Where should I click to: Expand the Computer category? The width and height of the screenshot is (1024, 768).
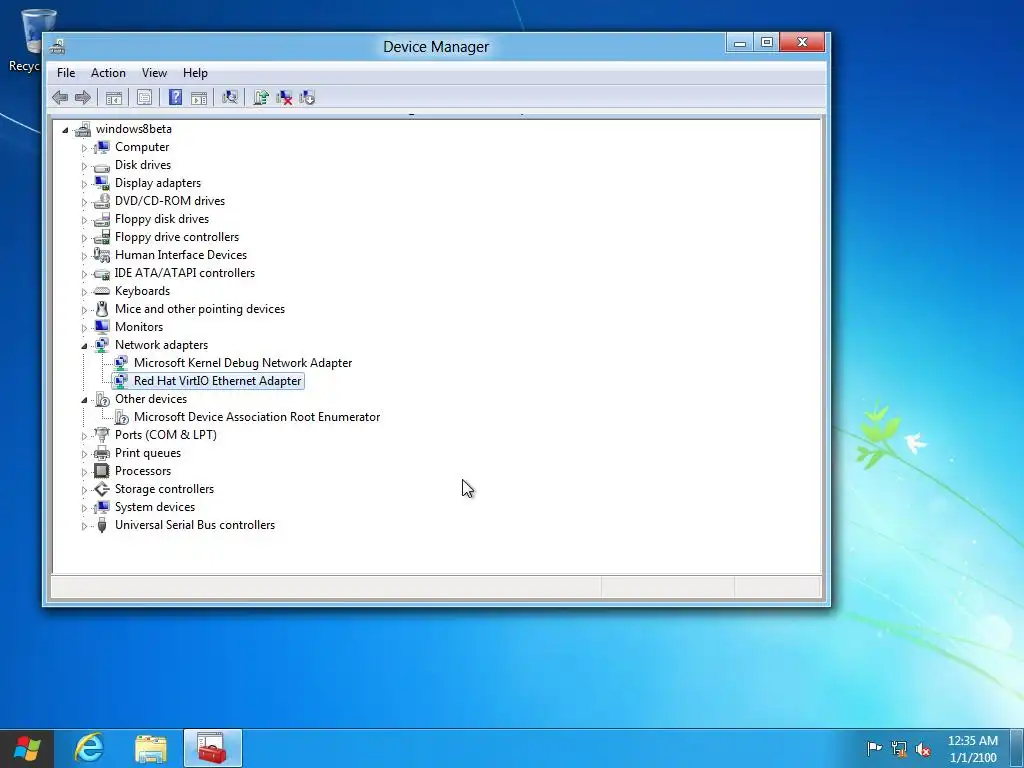coord(84,148)
